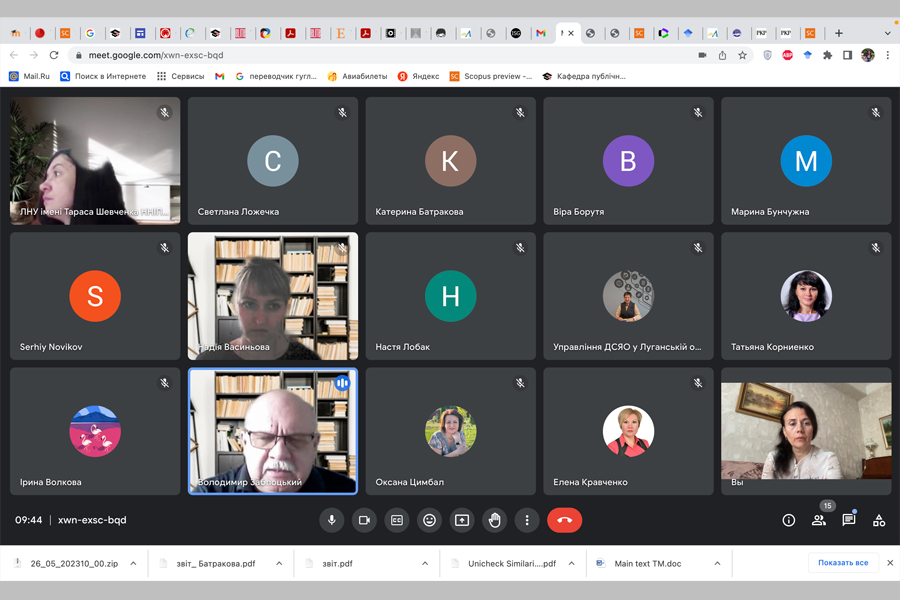Select Володимир Заблоцький speaking video tile
The image size is (900, 600).
(x=273, y=431)
